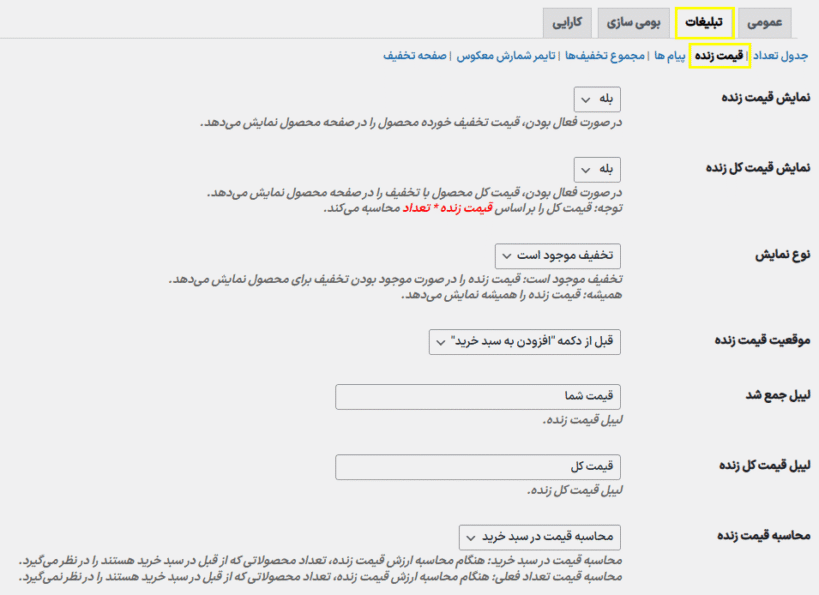The image size is (819, 595).
Task: Click the لیبل جمع شد text field
Action: tap(478, 397)
